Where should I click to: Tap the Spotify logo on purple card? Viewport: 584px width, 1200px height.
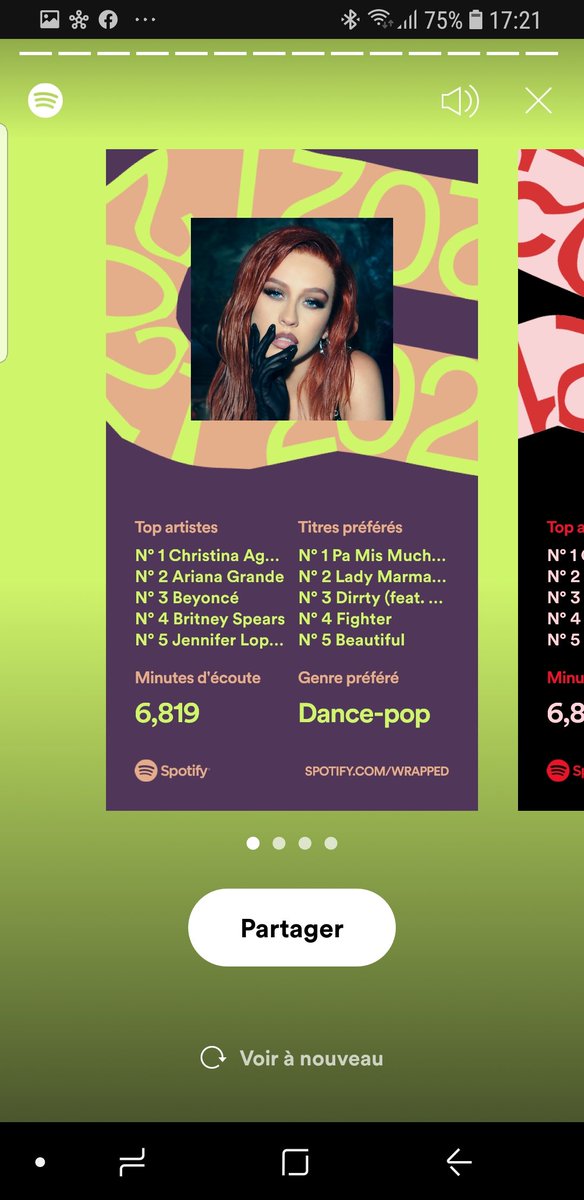click(x=171, y=770)
